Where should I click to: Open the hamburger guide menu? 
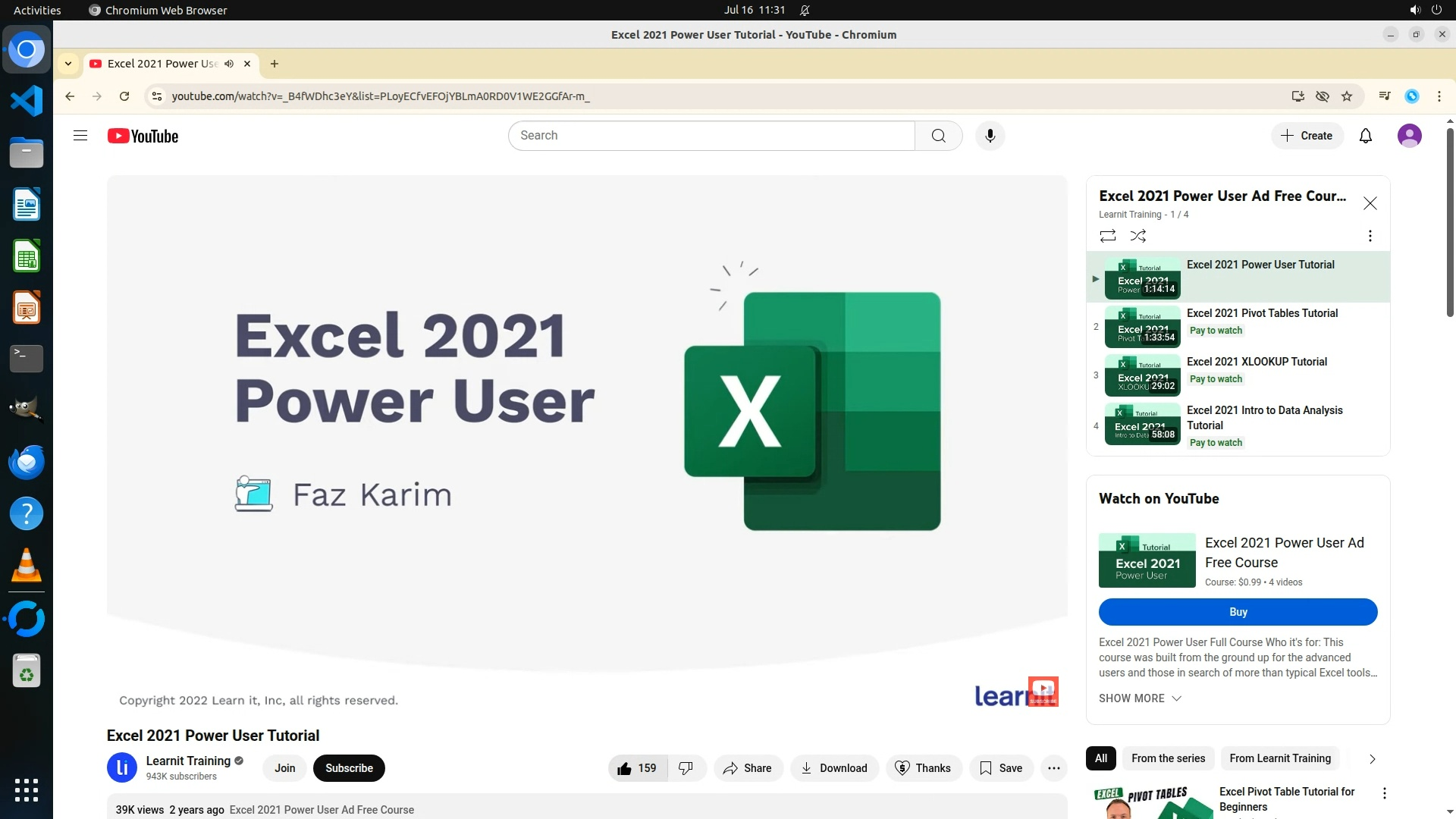coord(80,136)
